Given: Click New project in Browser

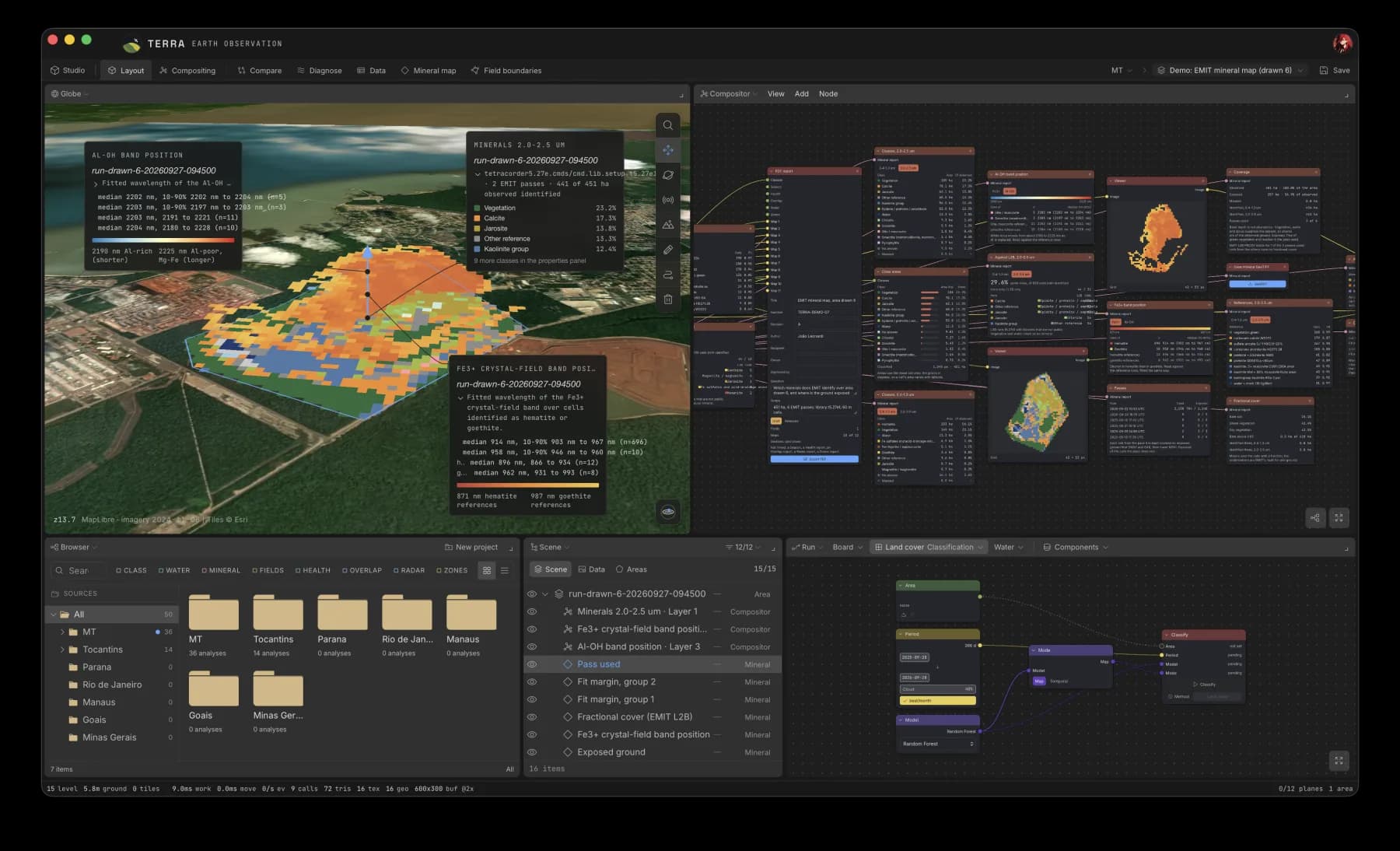Looking at the screenshot, I should coord(471,547).
